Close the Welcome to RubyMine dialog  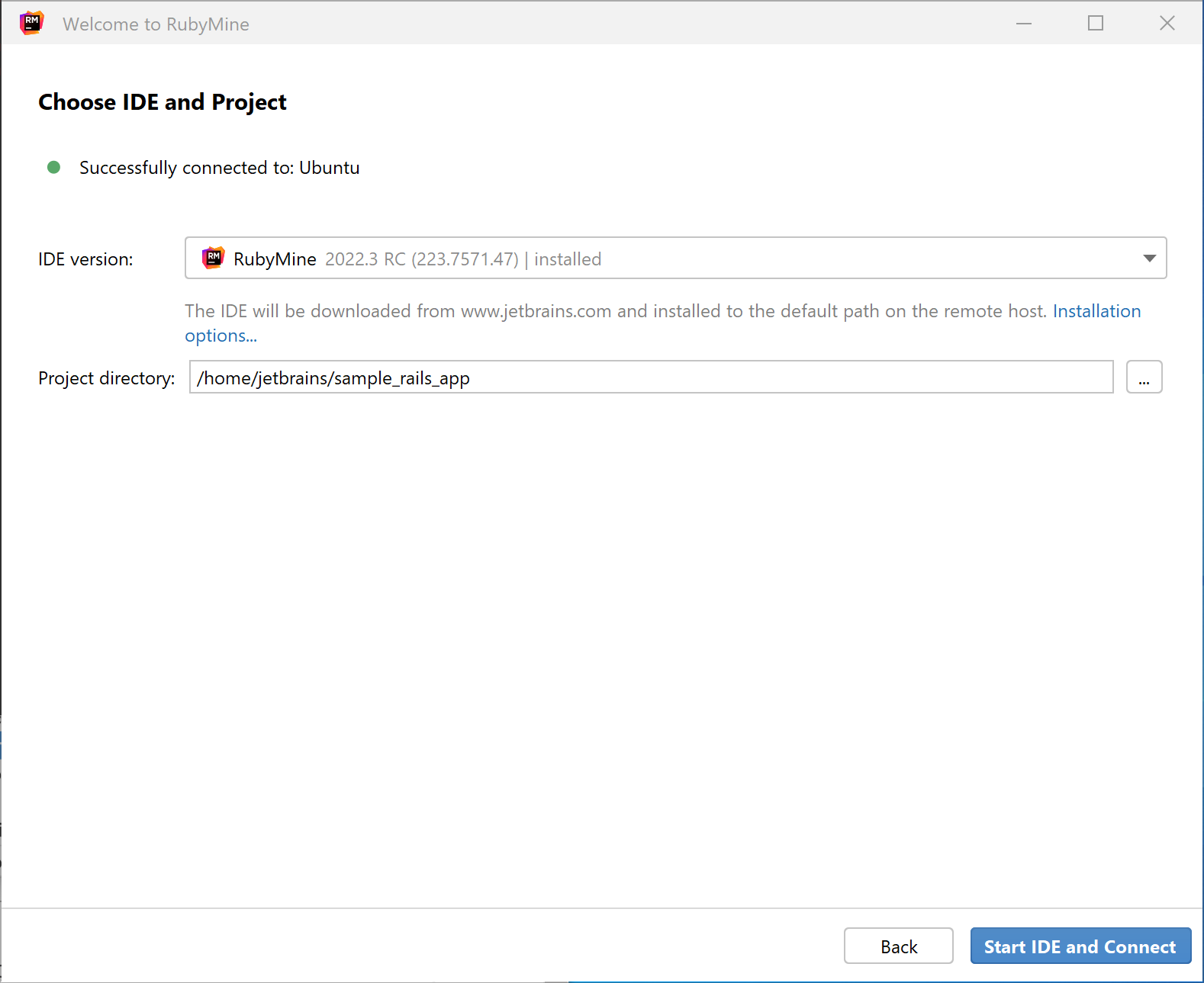(1167, 24)
